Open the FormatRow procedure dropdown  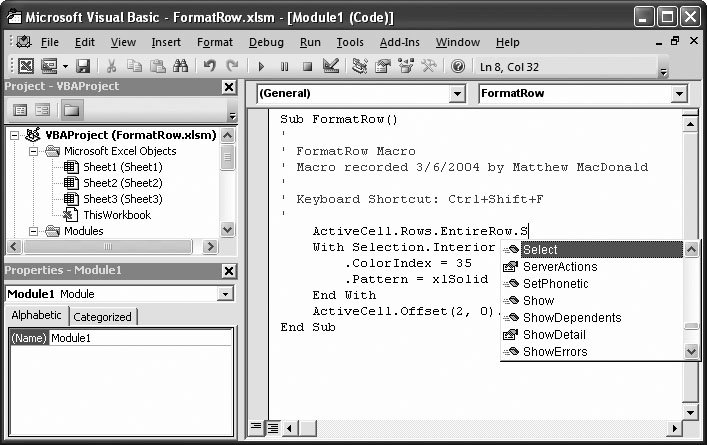679,93
